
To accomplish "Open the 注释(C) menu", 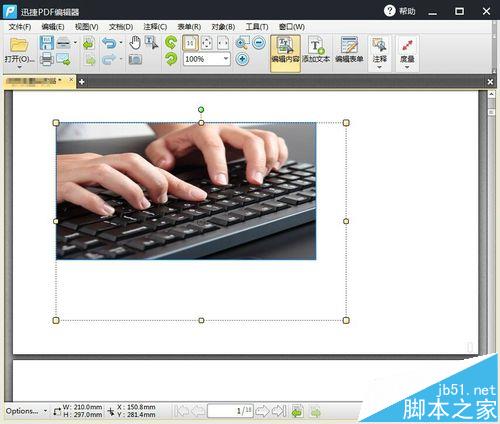I will 155,27.
